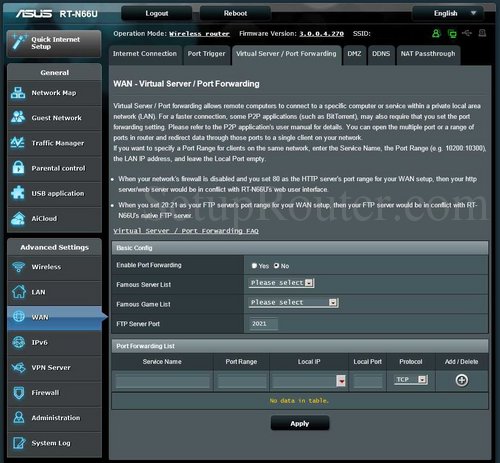Click the add port forwarding rule plus icon
Screen dimensions: 500x463
(462, 380)
